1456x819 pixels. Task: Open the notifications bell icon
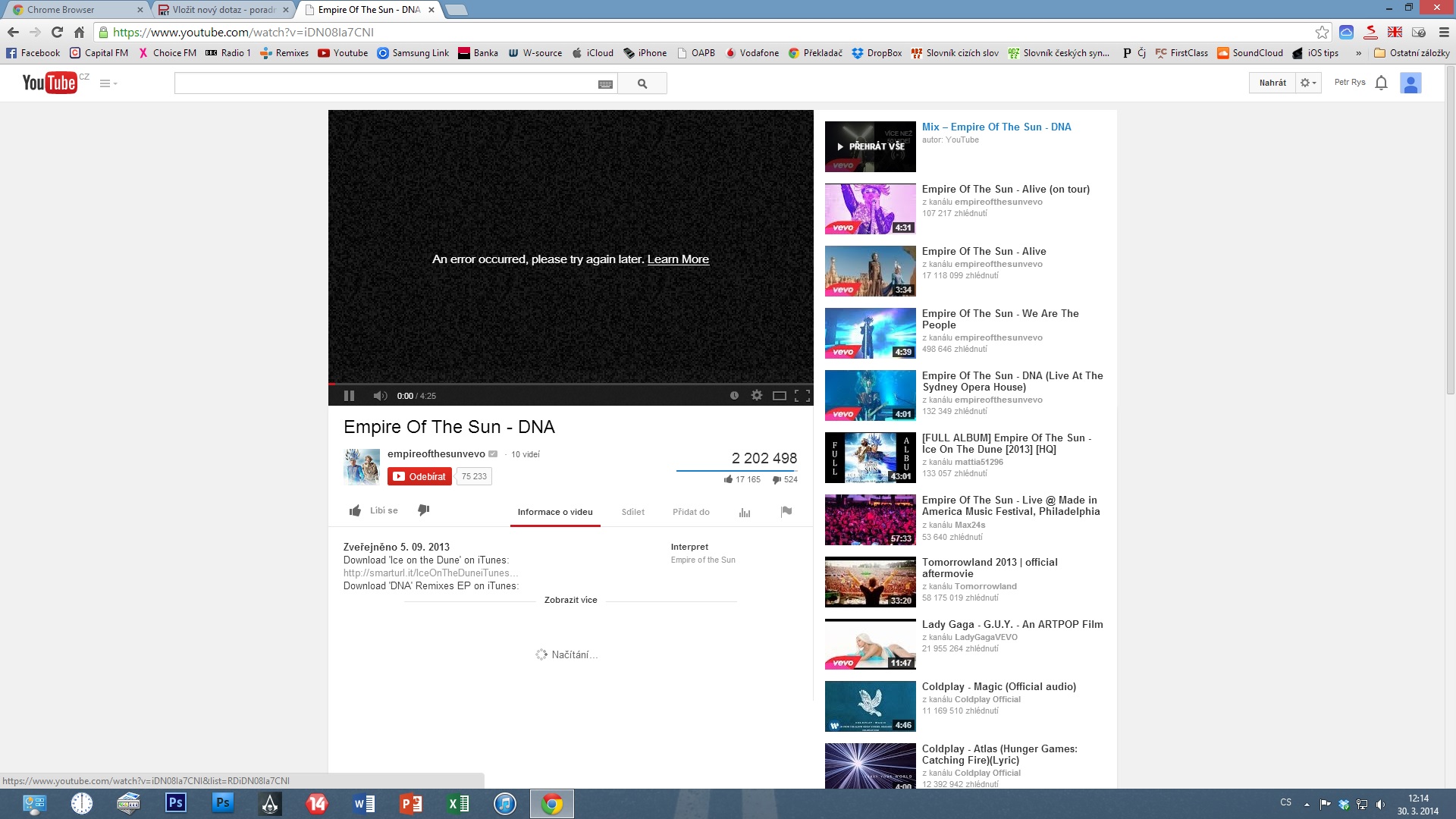click(1381, 83)
